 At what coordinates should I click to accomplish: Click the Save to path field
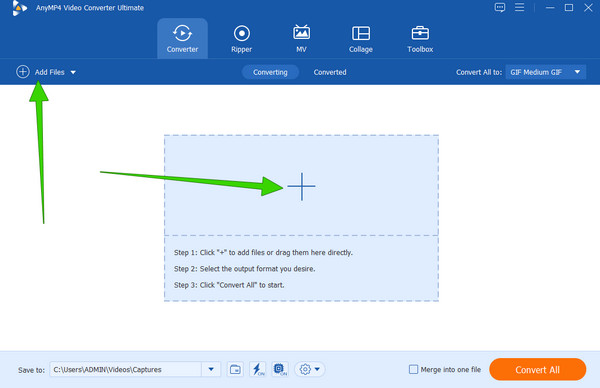click(126, 369)
